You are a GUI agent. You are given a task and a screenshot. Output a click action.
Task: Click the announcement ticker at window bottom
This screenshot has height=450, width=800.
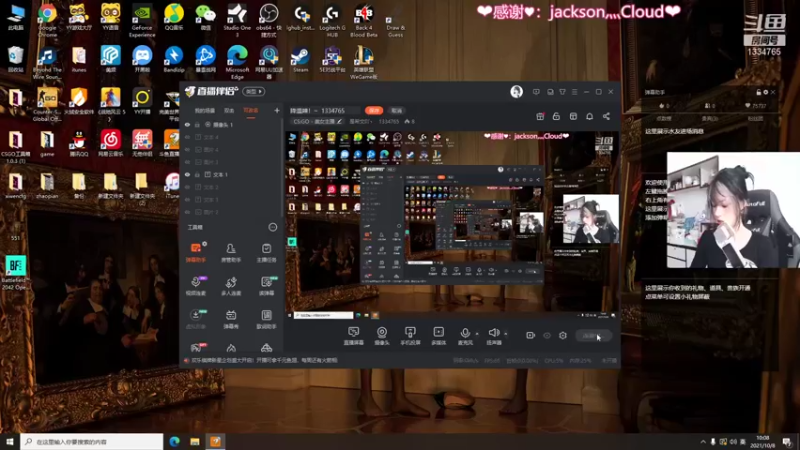pyautogui.click(x=261, y=360)
